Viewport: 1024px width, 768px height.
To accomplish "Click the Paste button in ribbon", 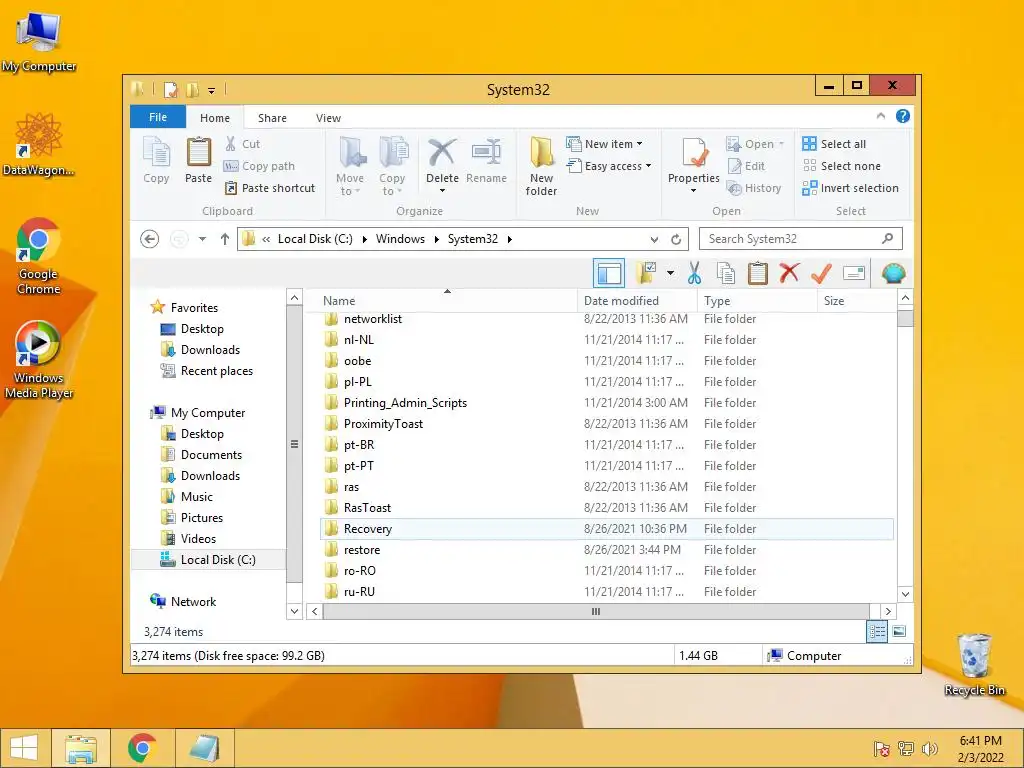I will pyautogui.click(x=199, y=161).
